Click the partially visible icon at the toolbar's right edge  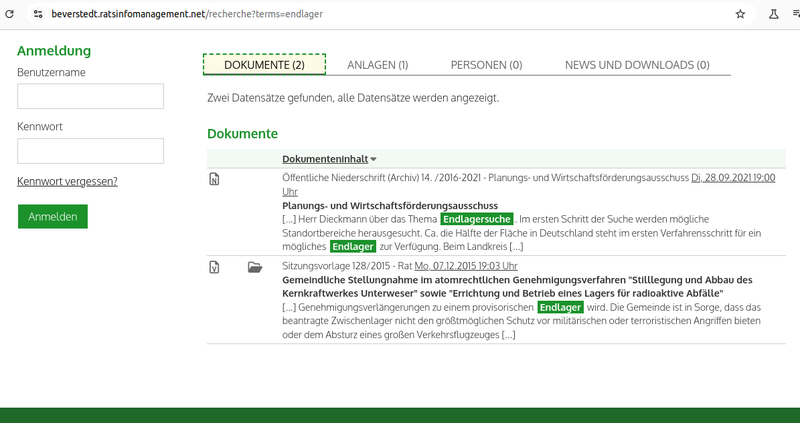tap(796, 15)
